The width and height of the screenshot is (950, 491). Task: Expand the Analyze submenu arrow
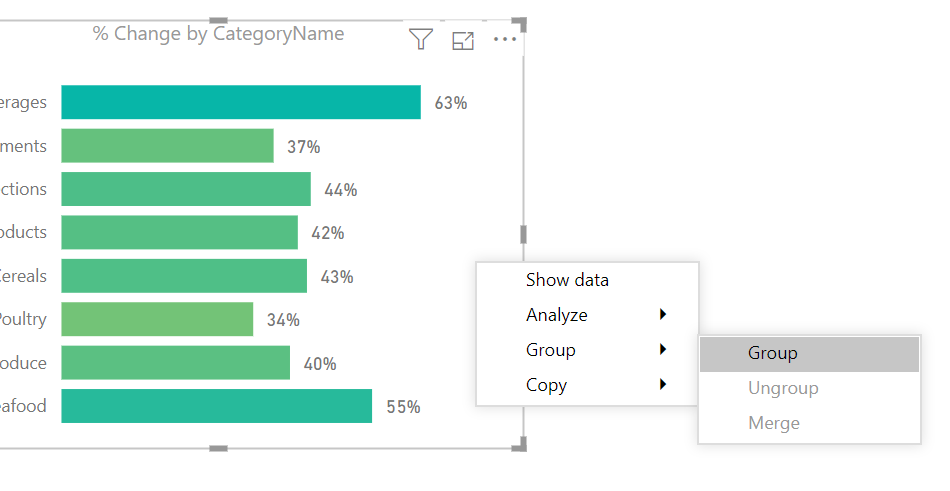pyautogui.click(x=663, y=314)
